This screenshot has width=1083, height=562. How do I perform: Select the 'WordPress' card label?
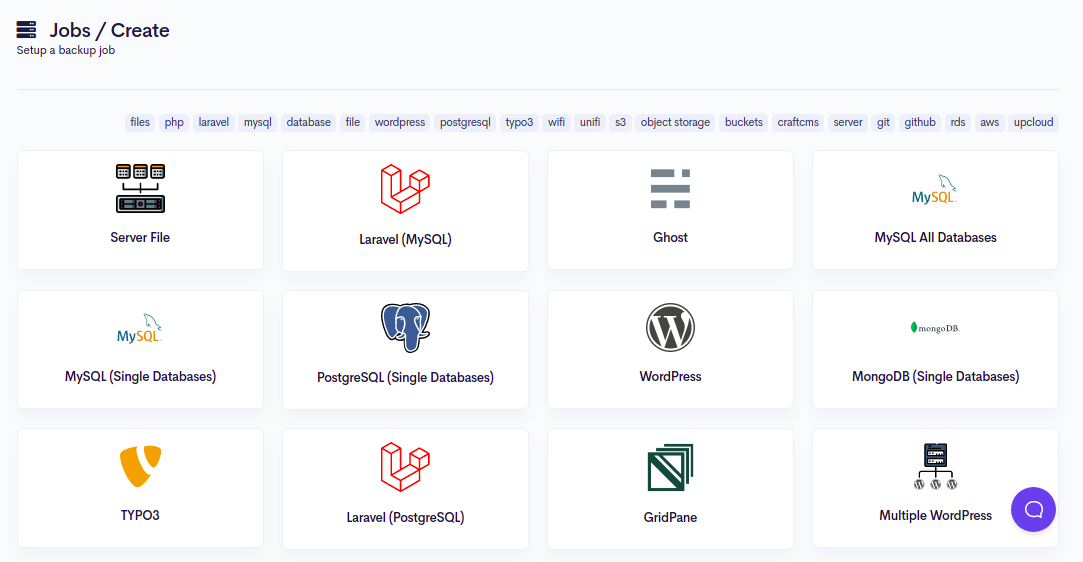pos(670,377)
